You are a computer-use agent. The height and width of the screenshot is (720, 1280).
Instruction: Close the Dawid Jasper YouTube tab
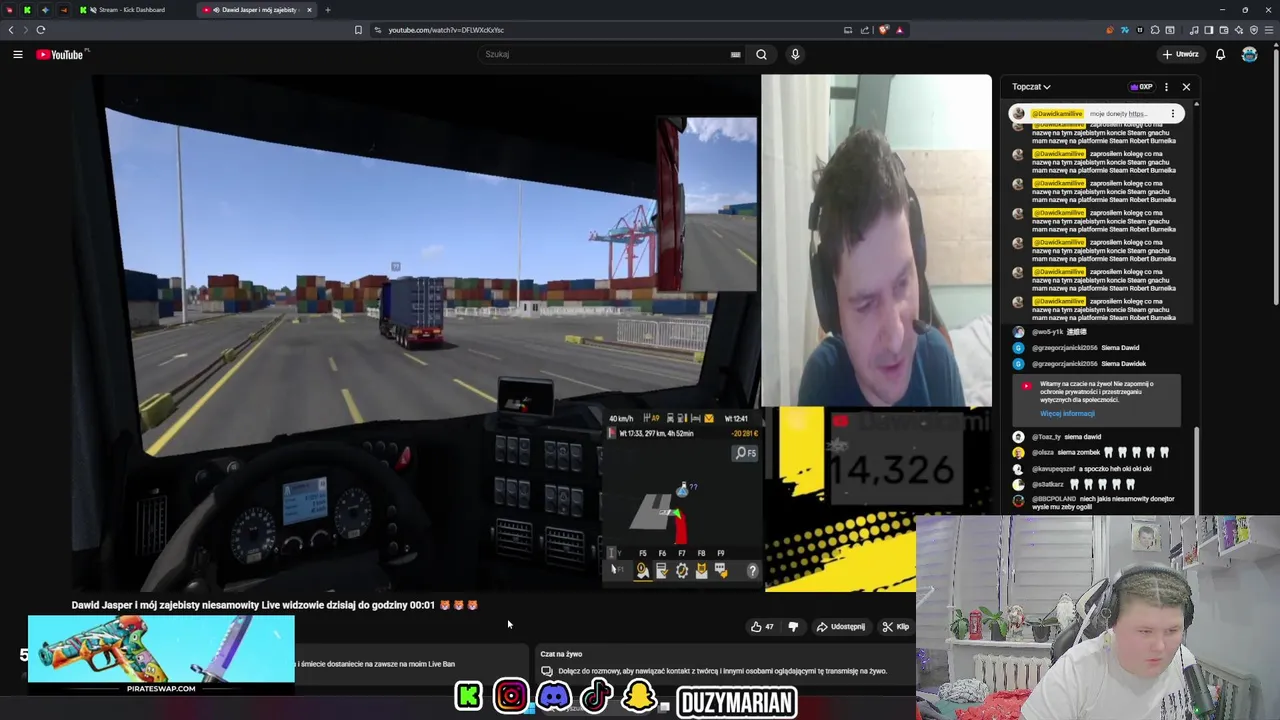tap(309, 10)
